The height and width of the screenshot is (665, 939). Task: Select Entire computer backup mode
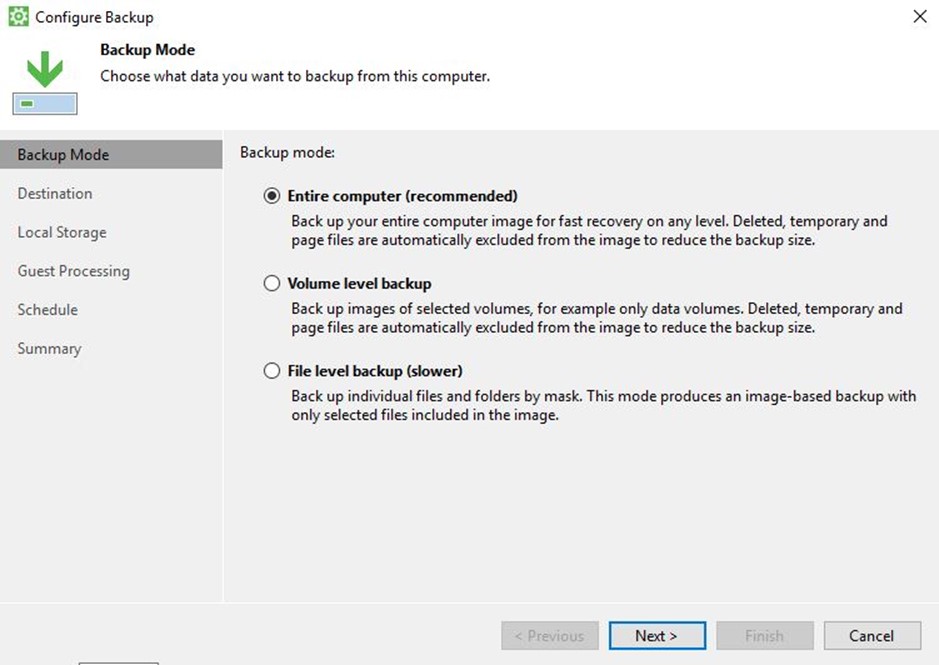[272, 196]
